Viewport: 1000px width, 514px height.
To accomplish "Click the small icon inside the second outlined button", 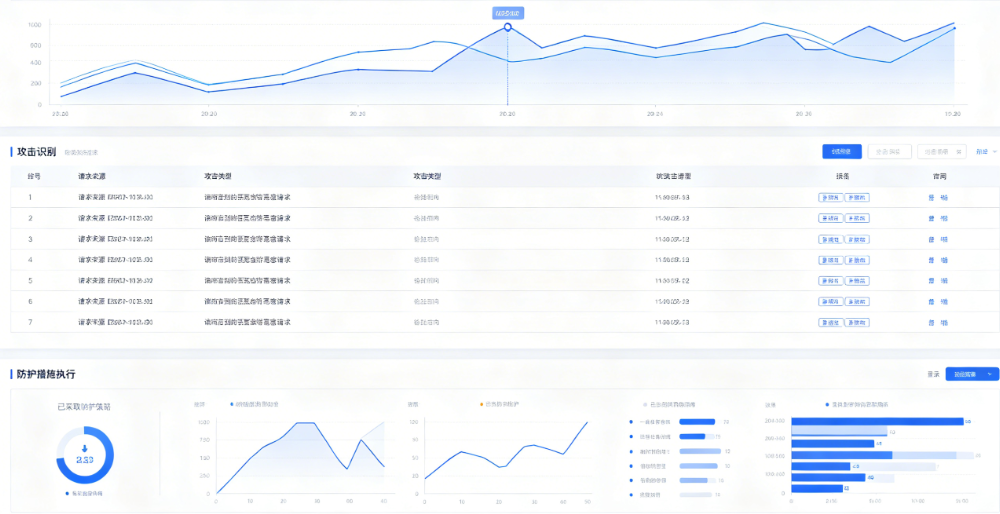I will (959, 152).
